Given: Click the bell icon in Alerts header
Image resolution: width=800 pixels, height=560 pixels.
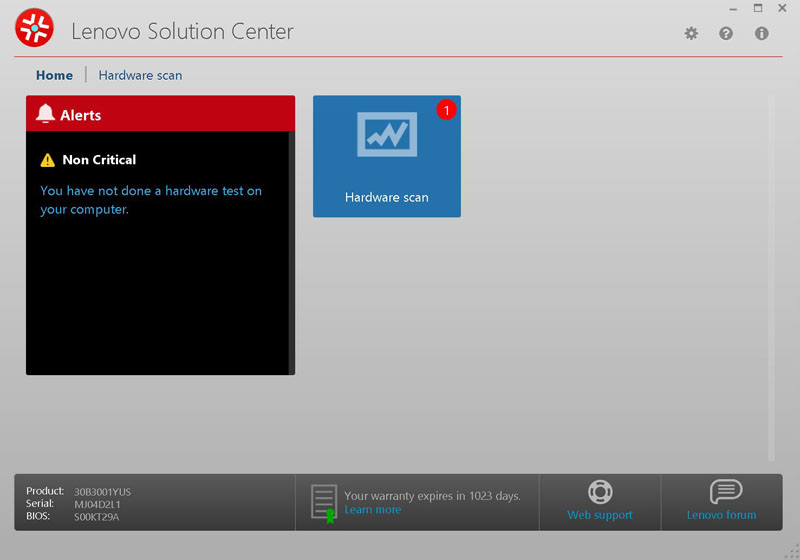Looking at the screenshot, I should pos(45,114).
